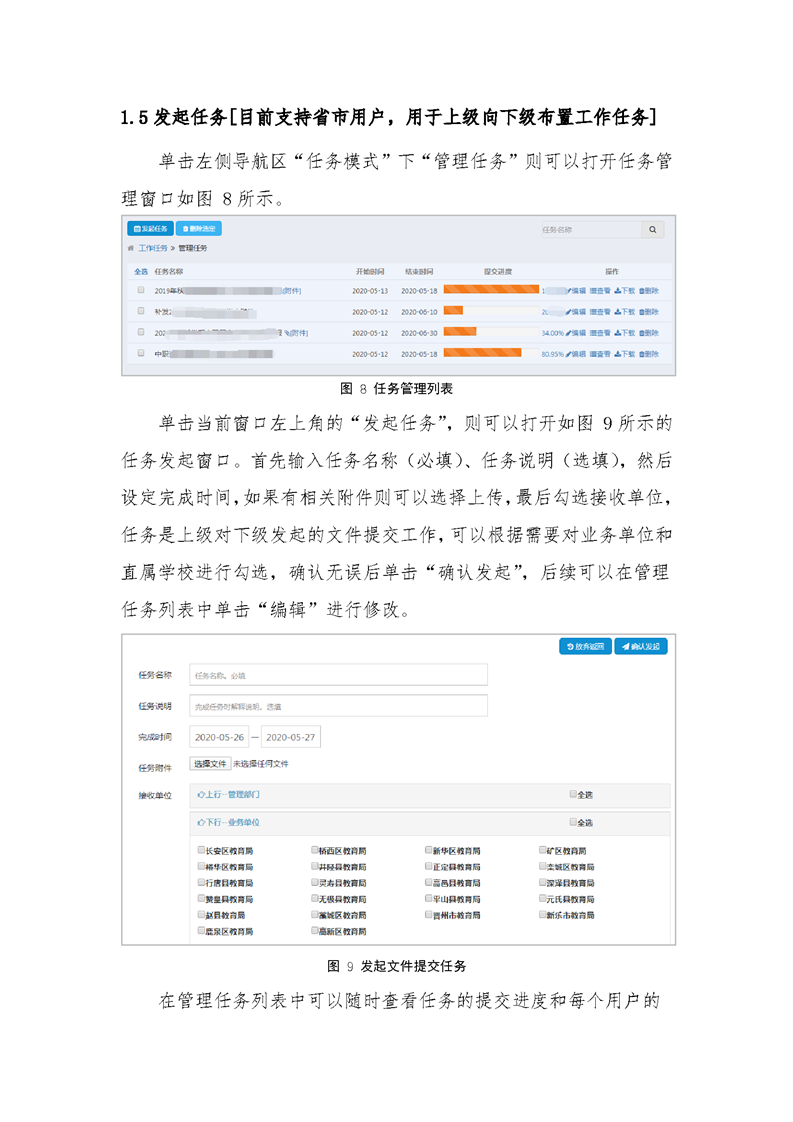Check the 深泽县教育局 checkbox

543,882
